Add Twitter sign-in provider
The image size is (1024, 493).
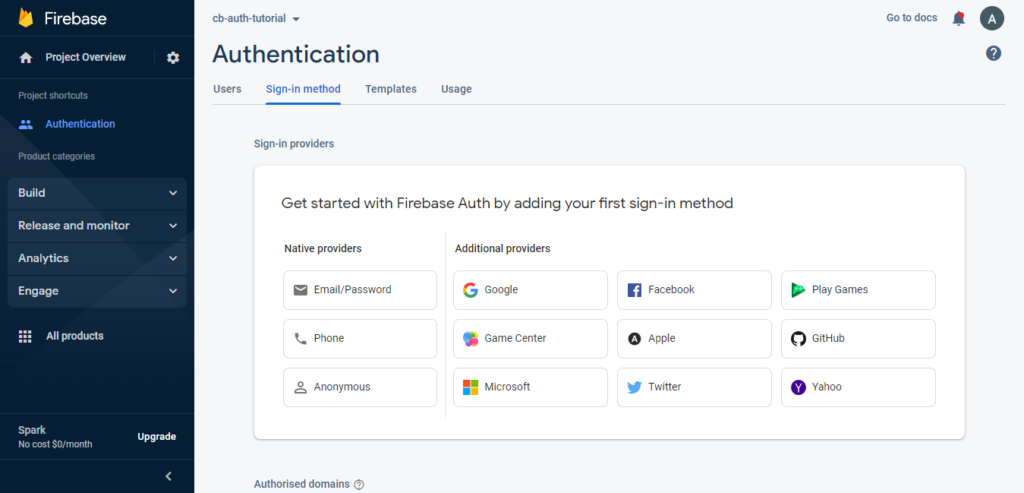[x=694, y=387]
